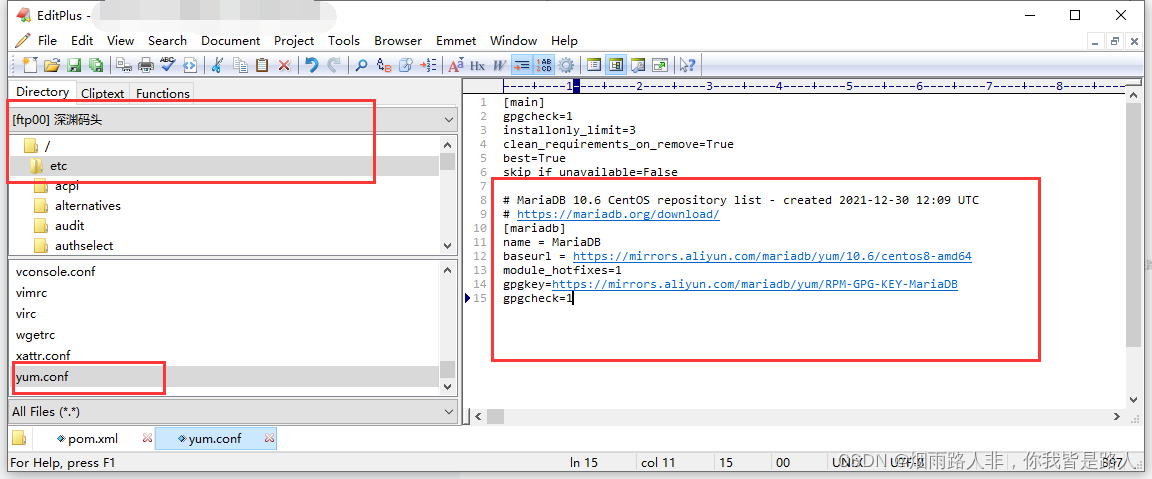This screenshot has width=1152, height=479.
Task: Toggle Word Wrap with the W icon
Action: (x=500, y=65)
